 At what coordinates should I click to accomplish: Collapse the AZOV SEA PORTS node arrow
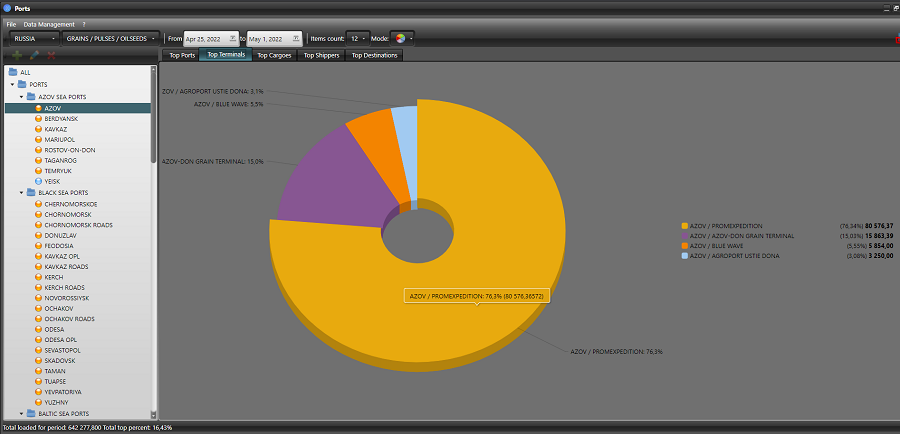click(x=21, y=96)
